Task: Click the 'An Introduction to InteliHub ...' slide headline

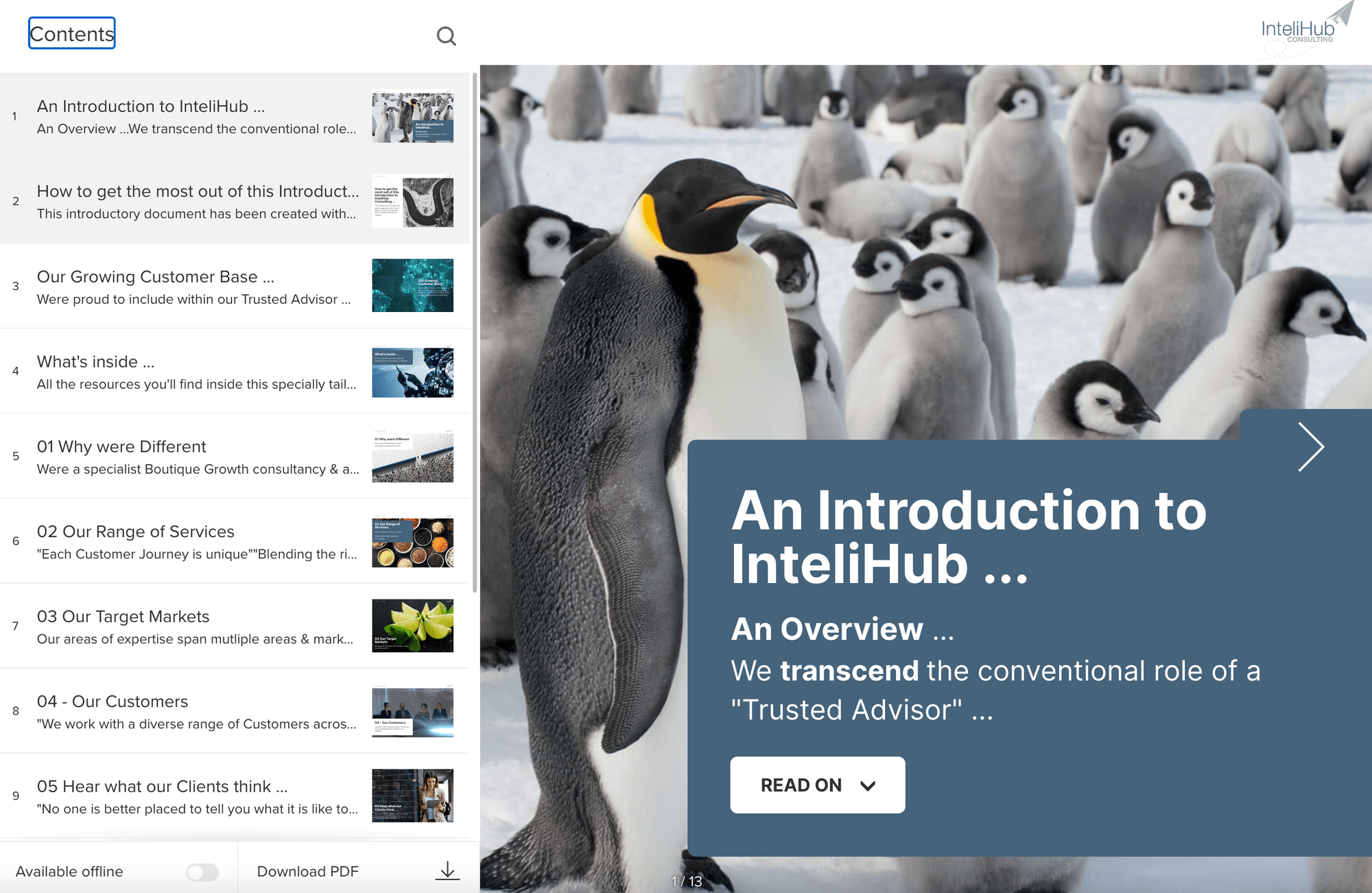Action: 969,537
